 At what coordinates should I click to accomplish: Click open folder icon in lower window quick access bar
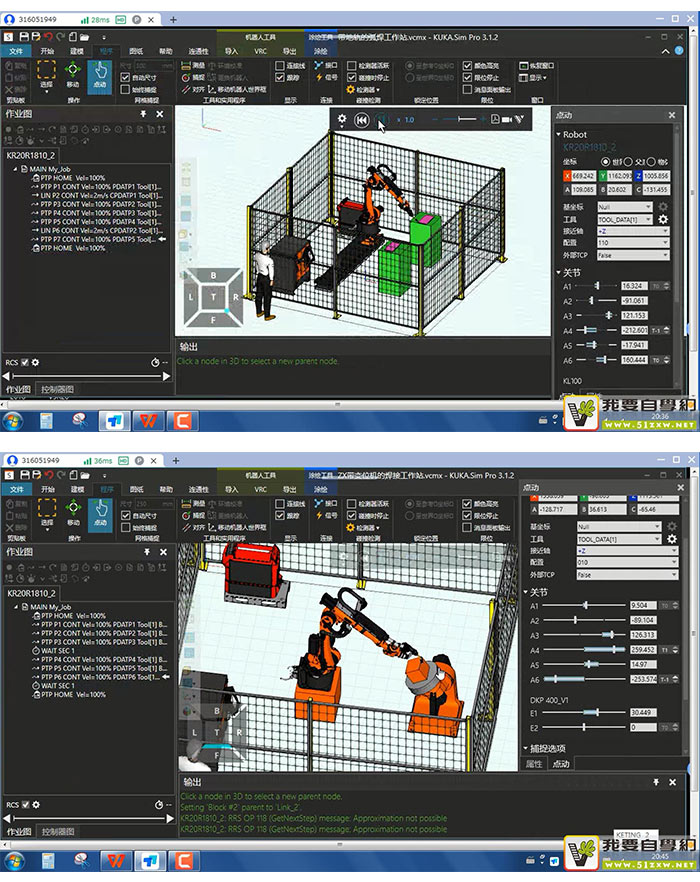pos(85,475)
